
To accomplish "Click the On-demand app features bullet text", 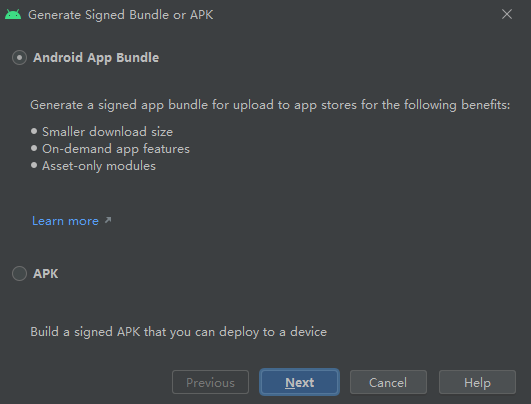I will pyautogui.click(x=116, y=149).
